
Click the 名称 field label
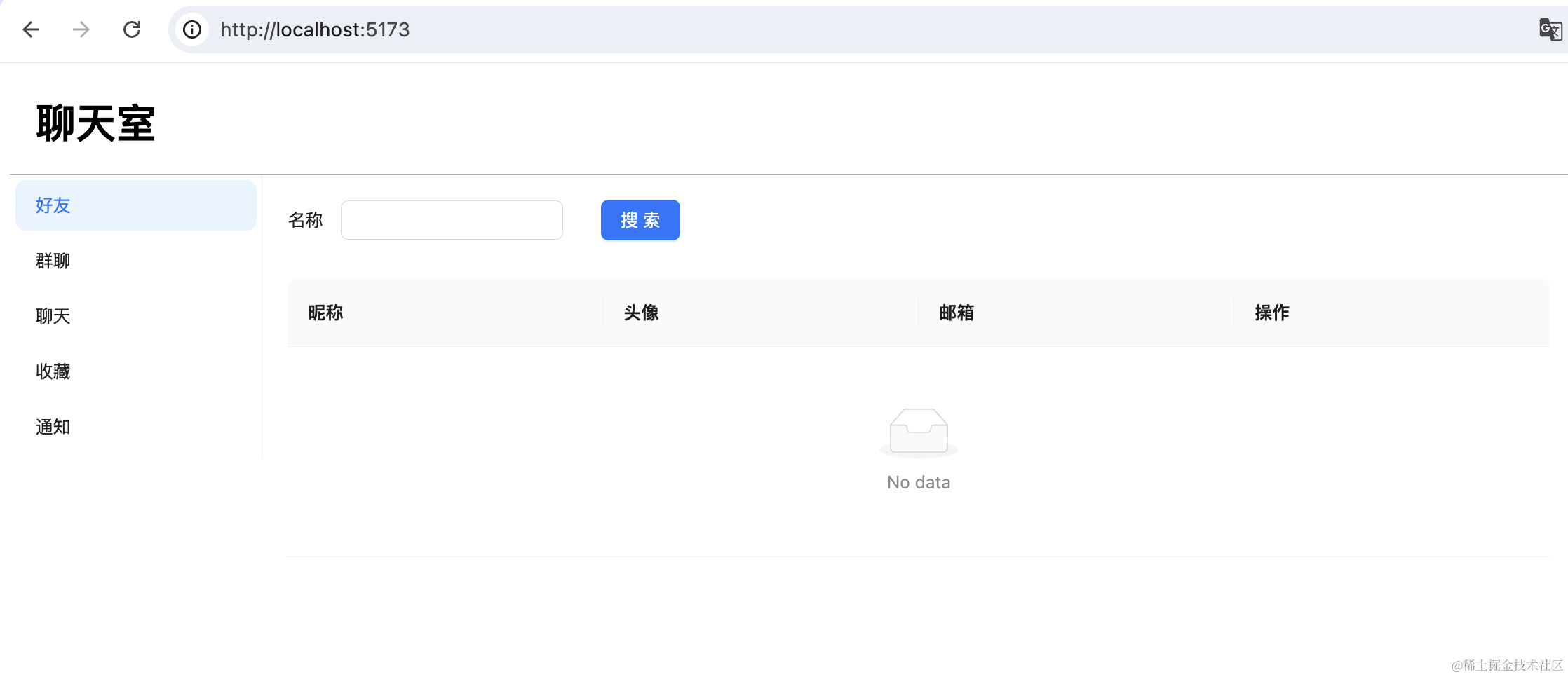306,220
